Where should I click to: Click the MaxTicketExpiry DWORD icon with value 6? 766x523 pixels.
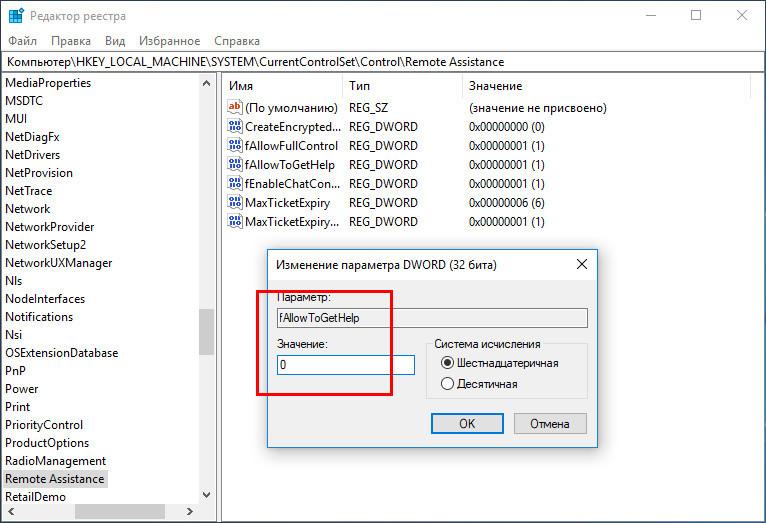click(x=234, y=203)
